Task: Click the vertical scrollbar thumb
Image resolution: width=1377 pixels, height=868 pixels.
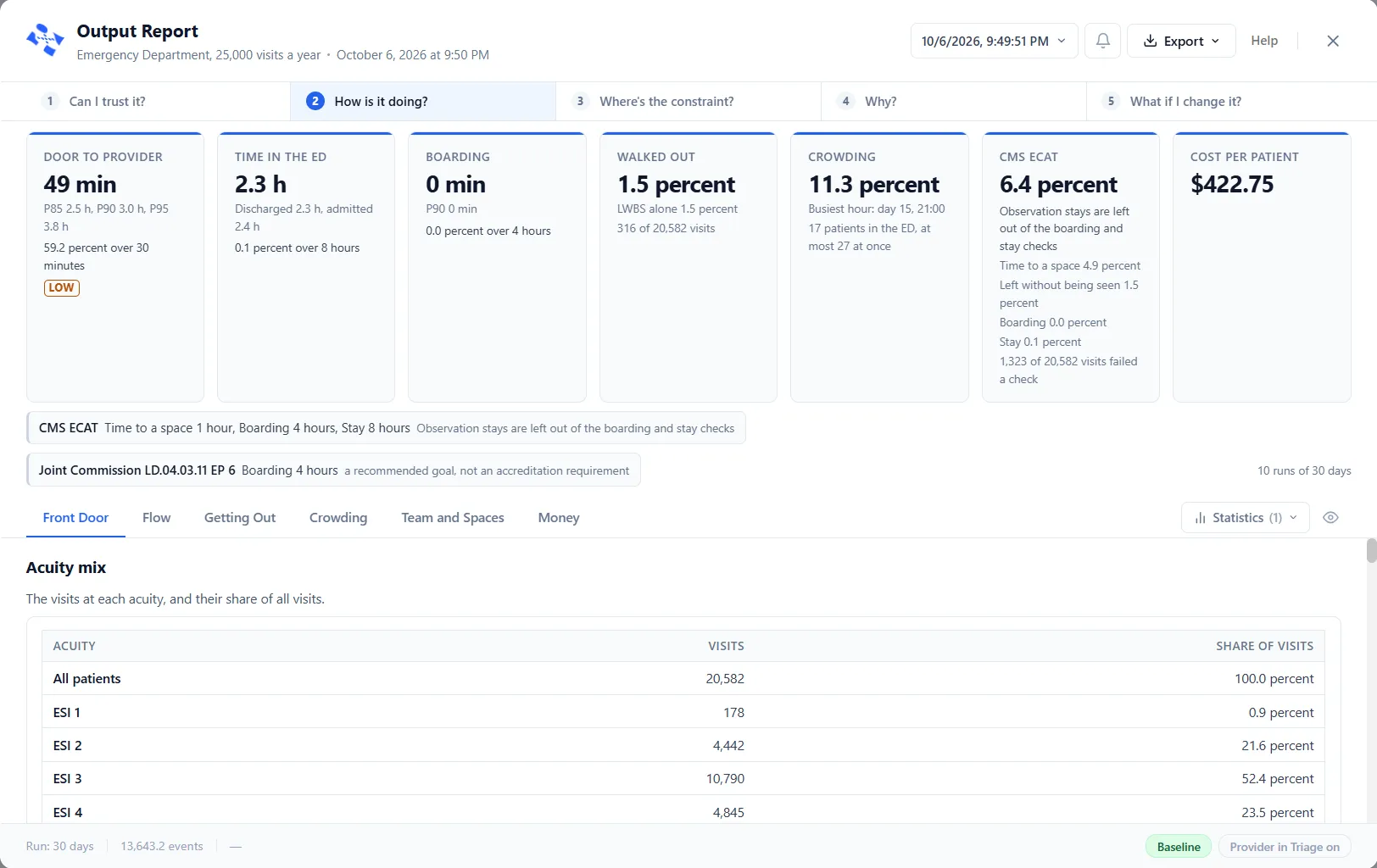Action: click(1371, 551)
